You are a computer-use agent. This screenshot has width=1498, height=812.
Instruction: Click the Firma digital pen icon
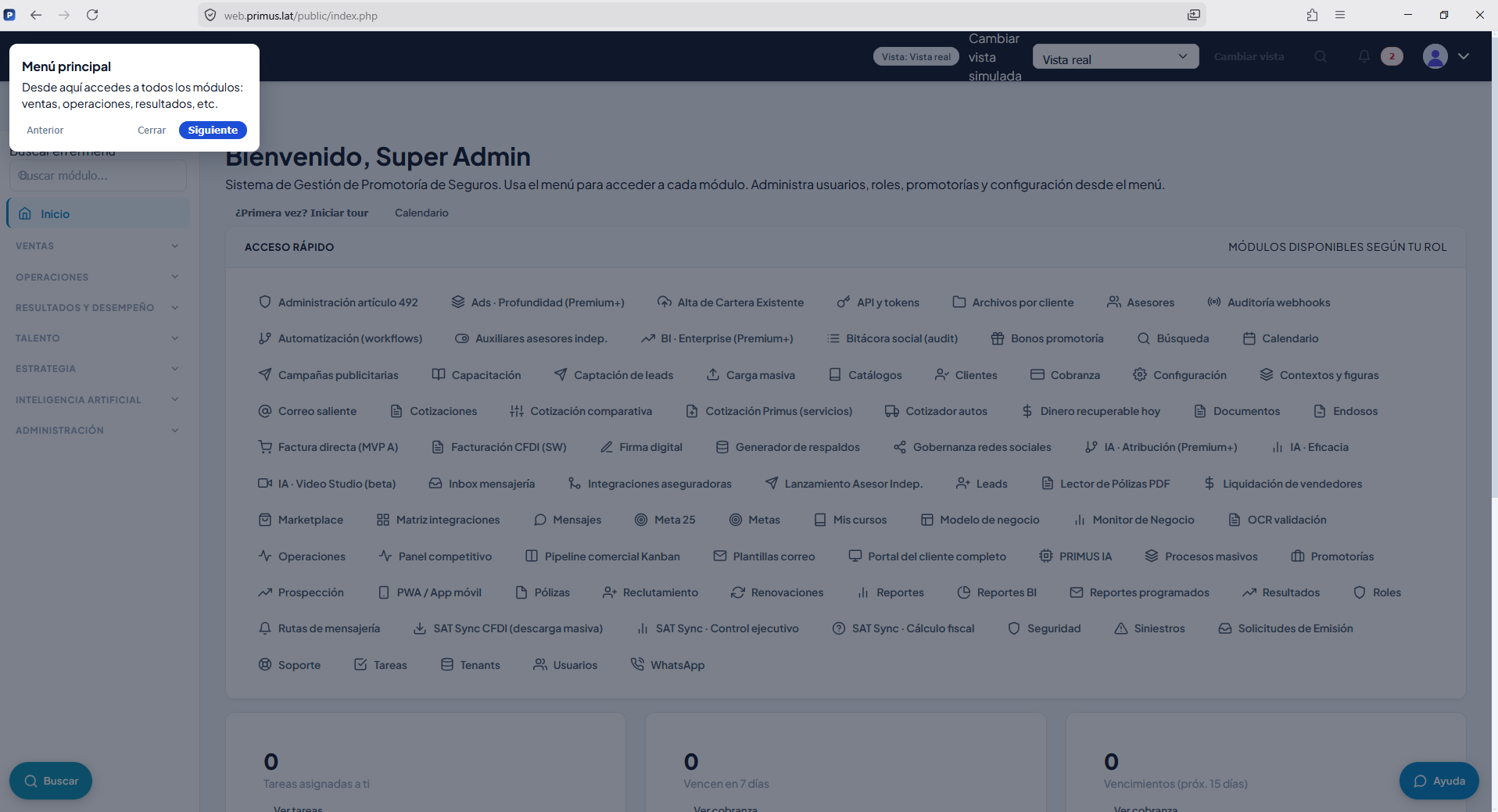607,447
